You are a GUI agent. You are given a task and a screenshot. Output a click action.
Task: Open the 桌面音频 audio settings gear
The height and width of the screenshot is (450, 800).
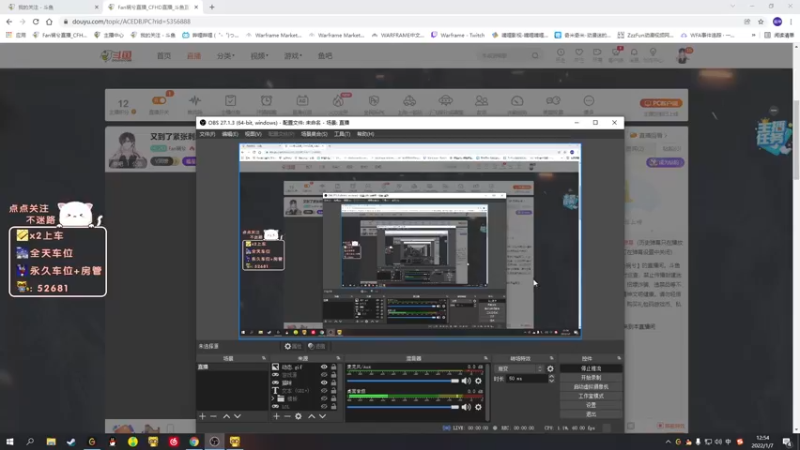[x=478, y=407]
